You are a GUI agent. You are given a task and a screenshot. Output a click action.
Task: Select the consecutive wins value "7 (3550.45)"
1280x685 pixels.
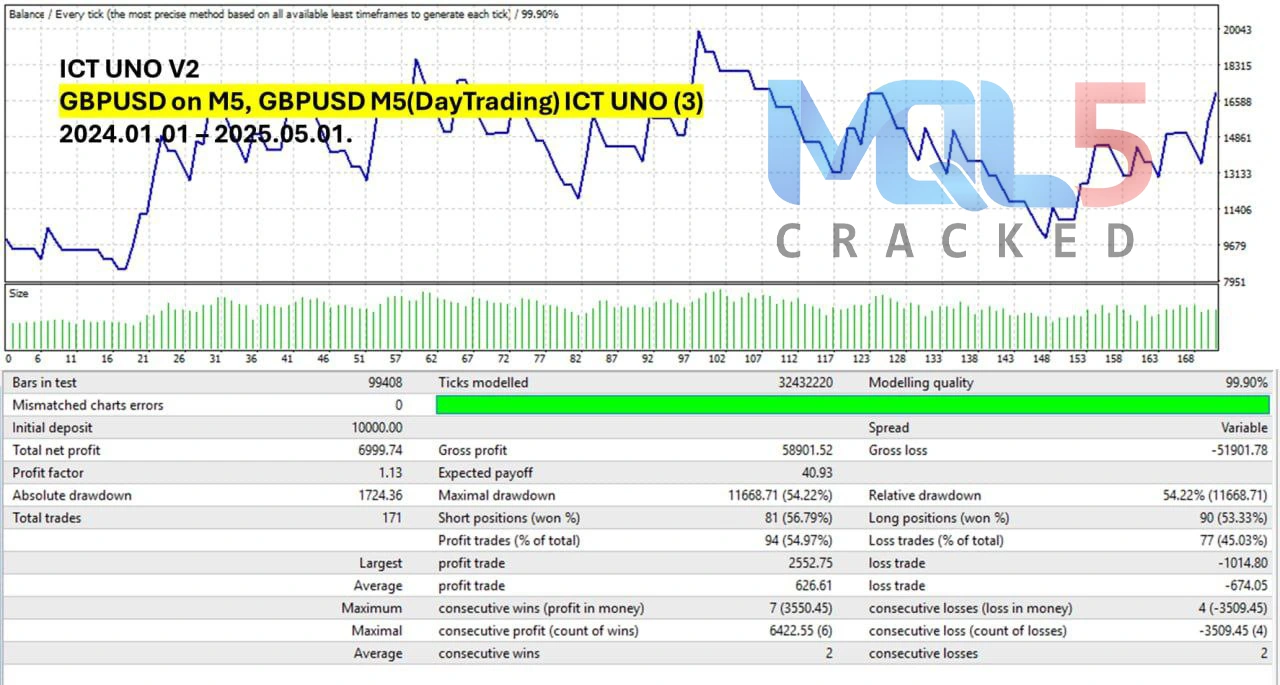(x=799, y=608)
